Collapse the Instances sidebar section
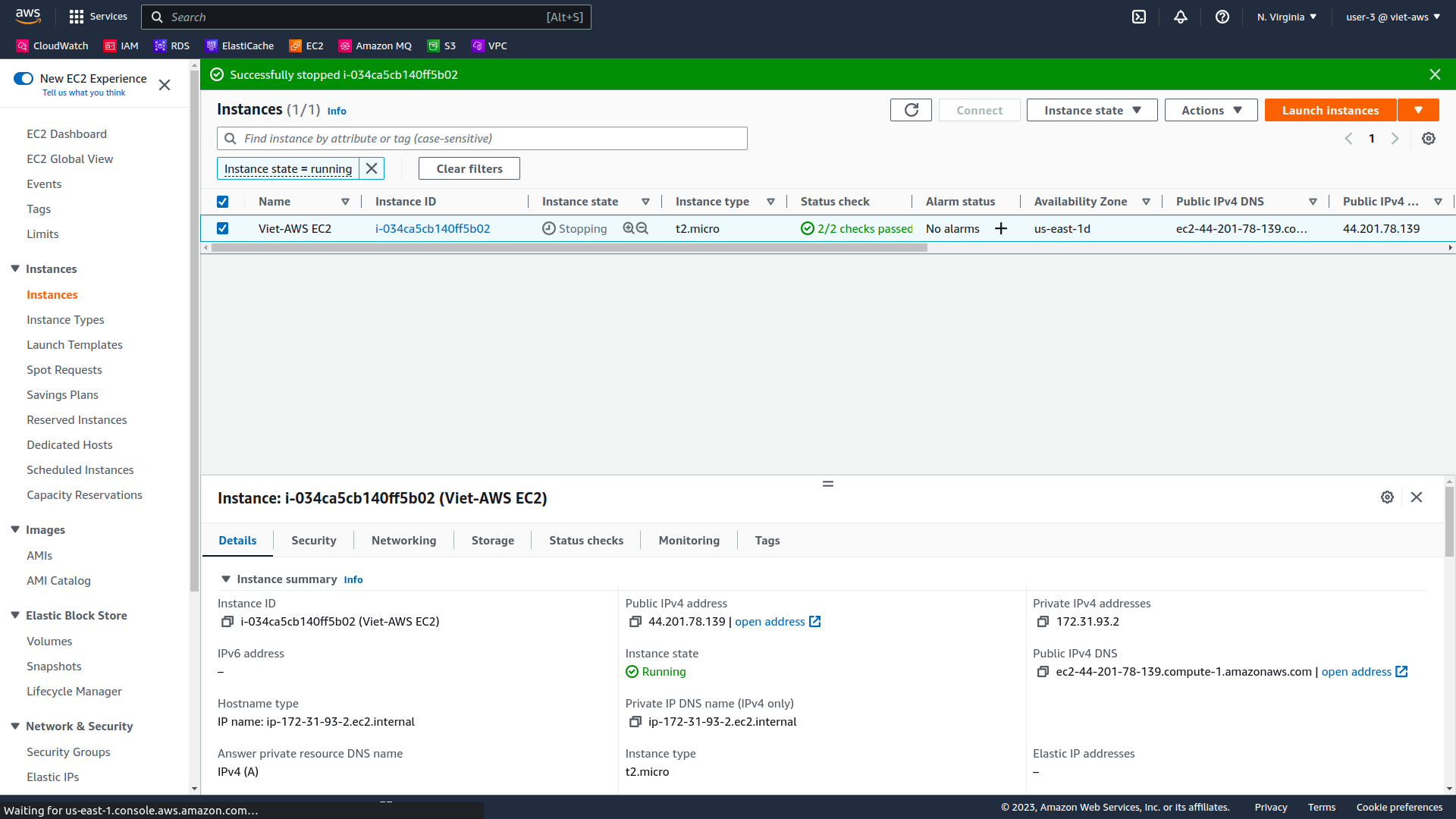The image size is (1456, 819). pyautogui.click(x=14, y=269)
